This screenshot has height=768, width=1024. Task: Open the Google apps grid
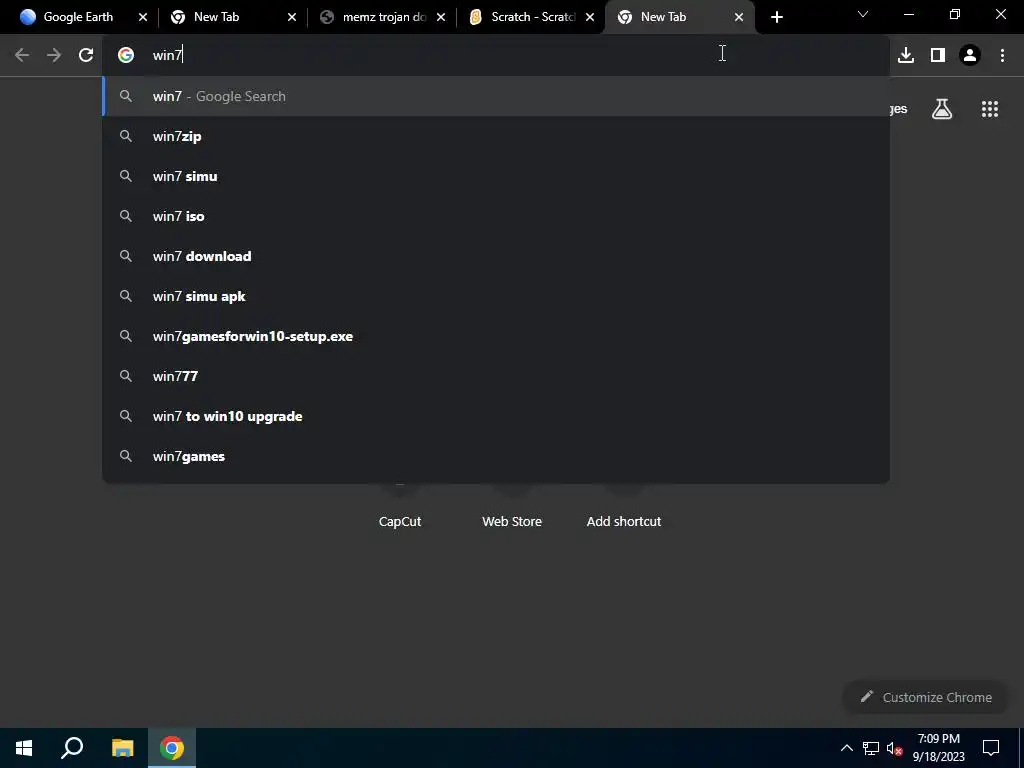[x=989, y=109]
